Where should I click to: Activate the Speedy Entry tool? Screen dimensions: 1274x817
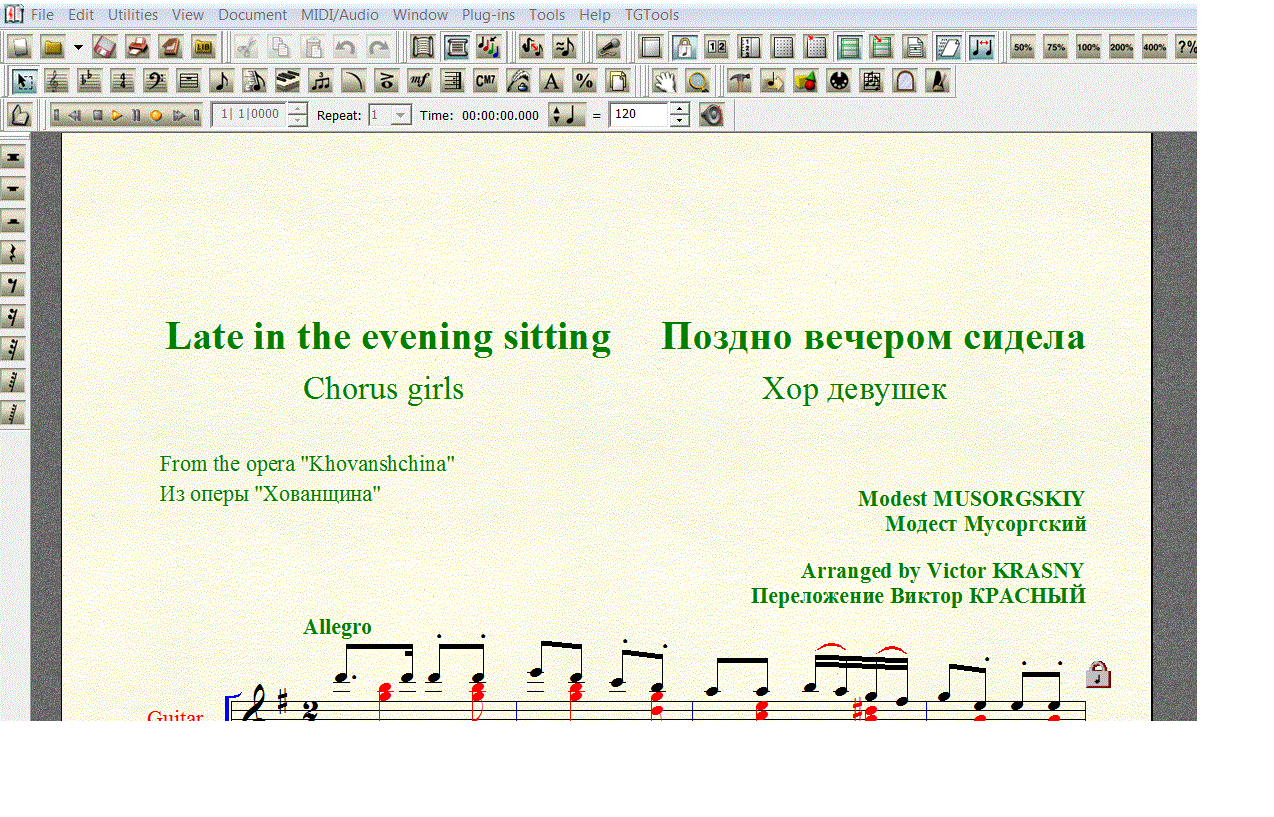pyautogui.click(x=255, y=81)
